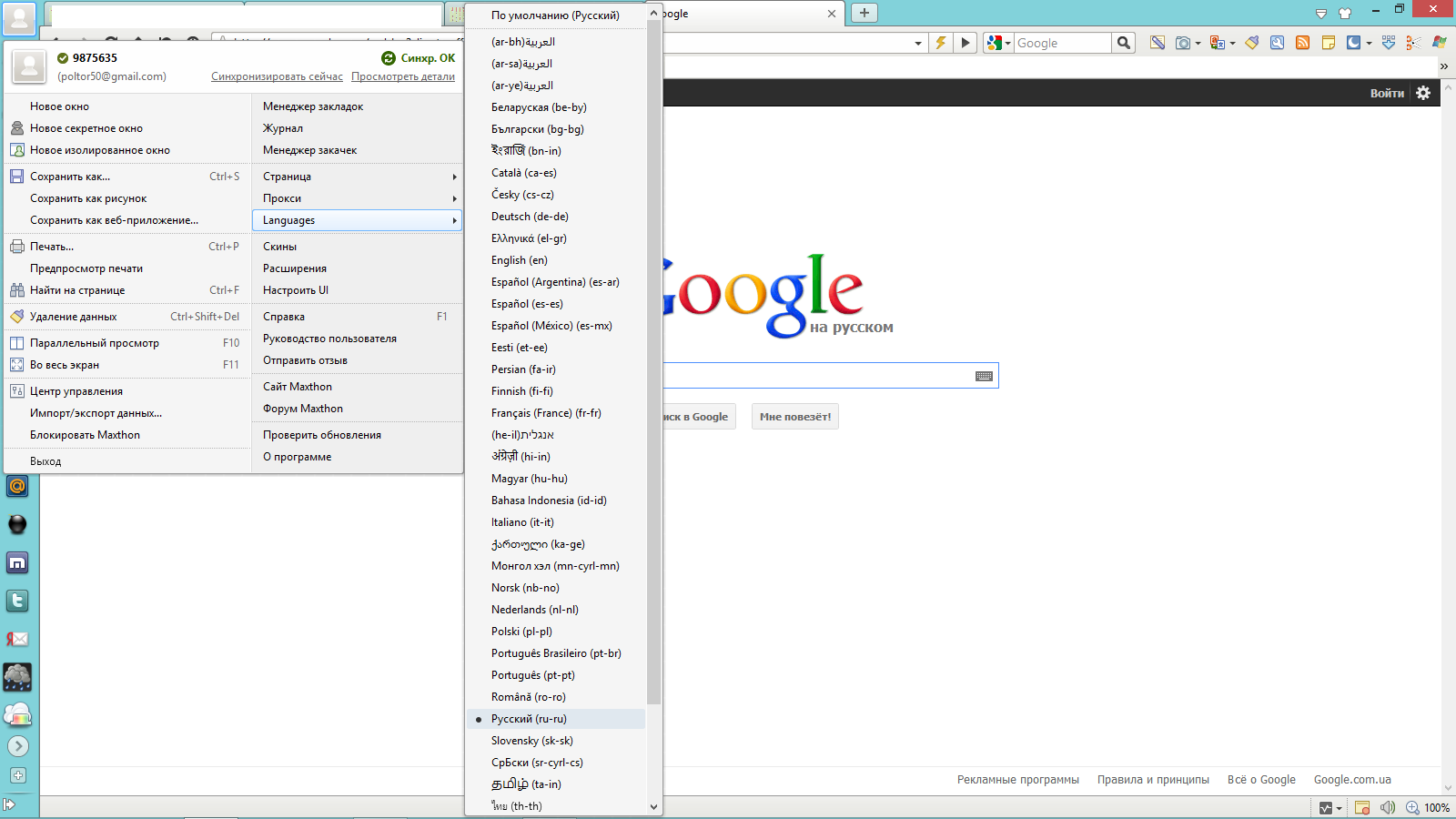Image resolution: width=1456 pixels, height=819 pixels.
Task: Choose the default Russian language option
Action: [x=555, y=15]
